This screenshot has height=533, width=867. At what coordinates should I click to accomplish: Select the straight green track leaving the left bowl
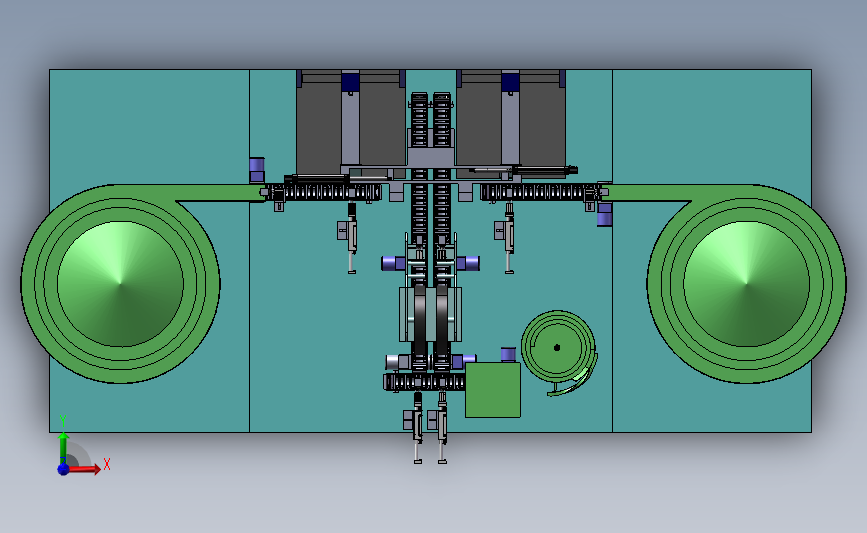tap(220, 192)
